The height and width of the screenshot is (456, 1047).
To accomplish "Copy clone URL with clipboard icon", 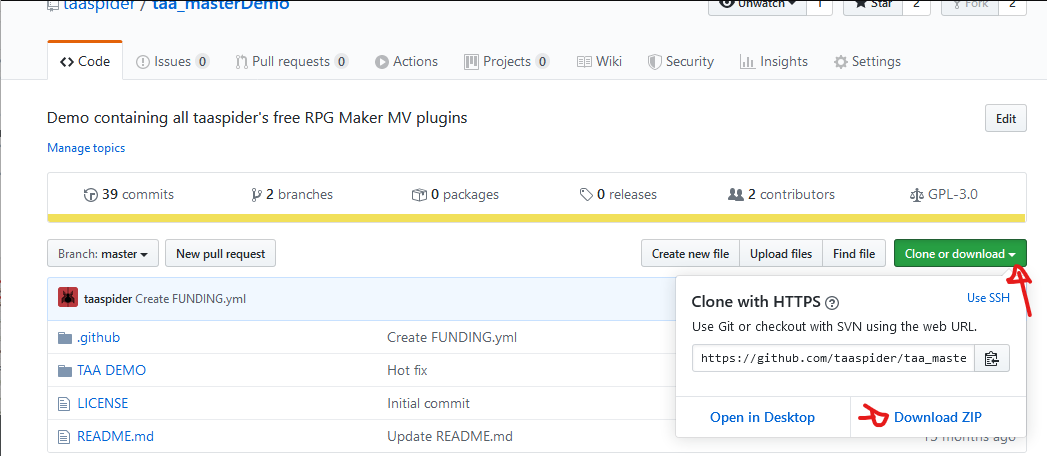I will coord(992,359).
